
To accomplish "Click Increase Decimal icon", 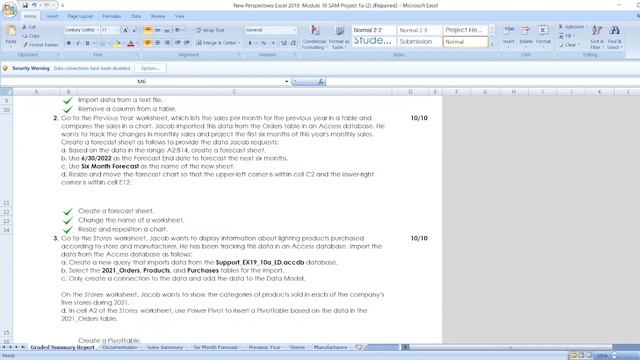I will click(284, 43).
